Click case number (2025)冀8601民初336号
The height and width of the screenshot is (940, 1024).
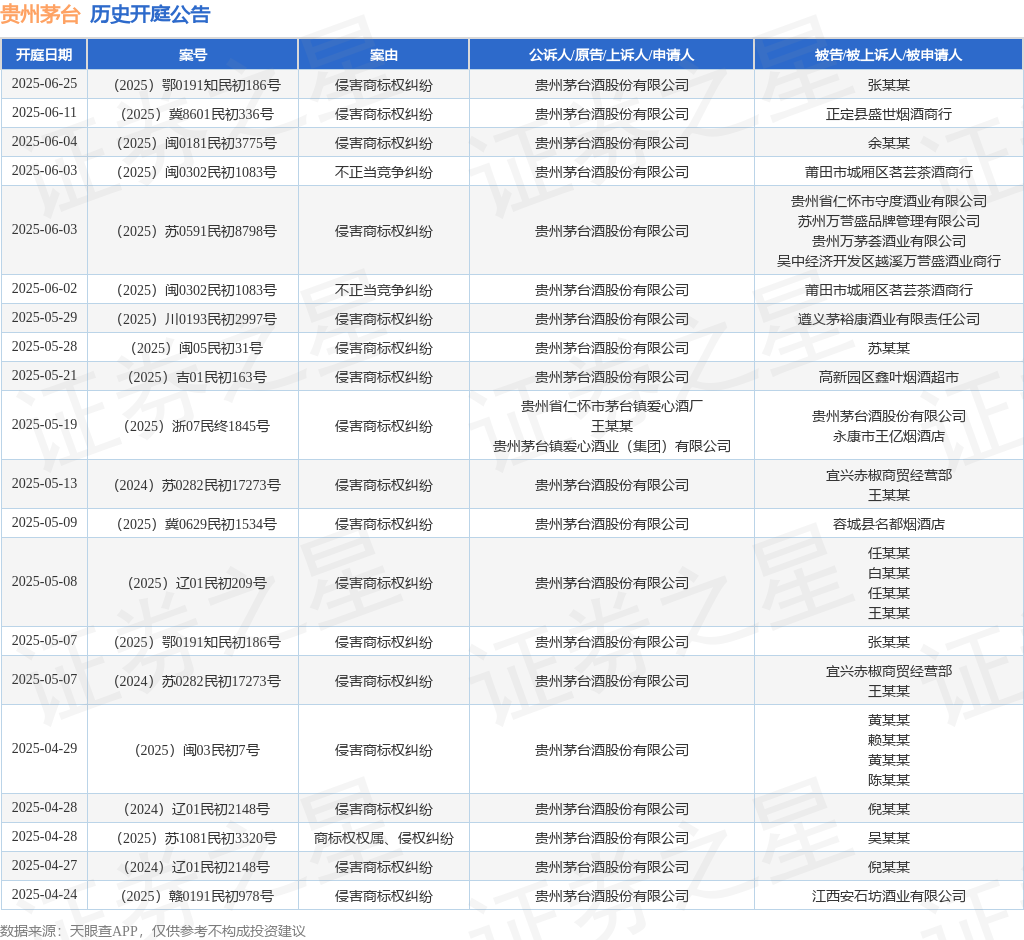(197, 114)
